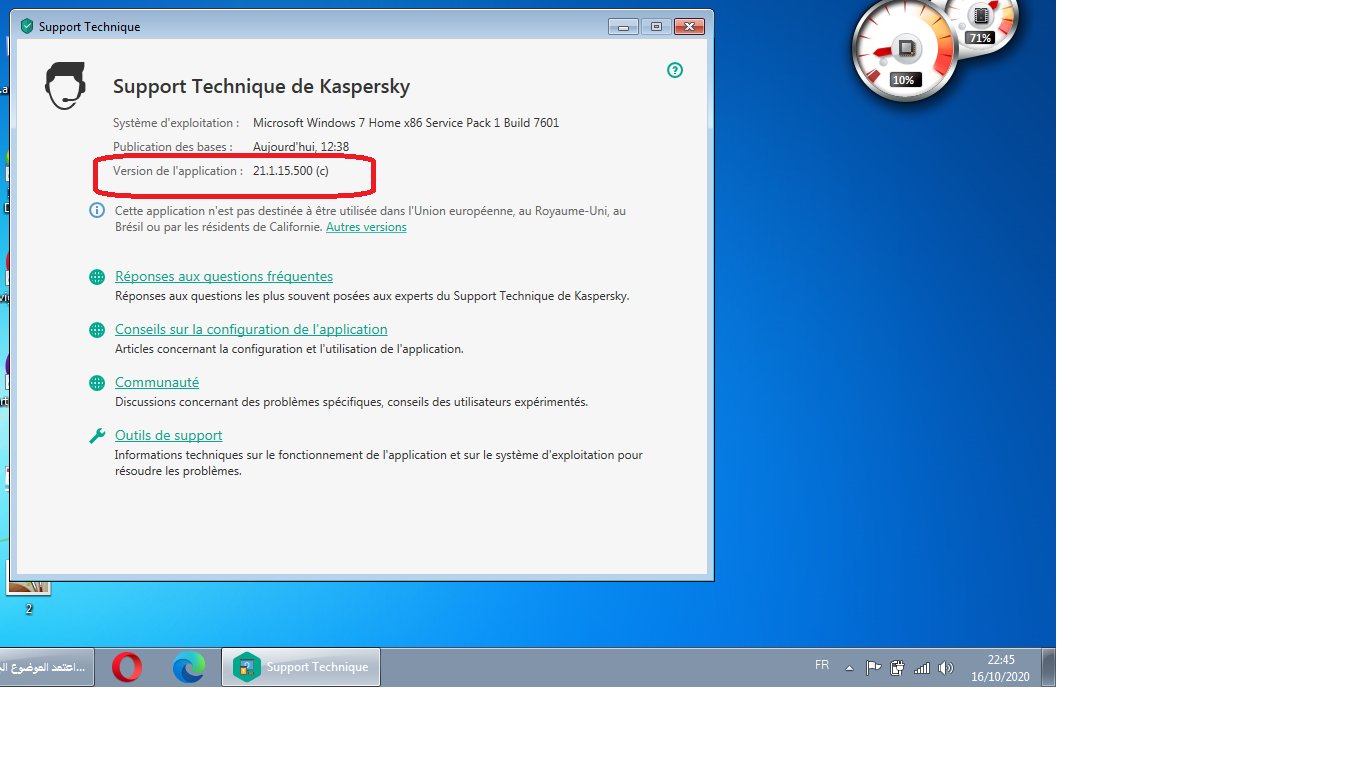Click the Version de l'application label
1366x768 pixels.
178,171
